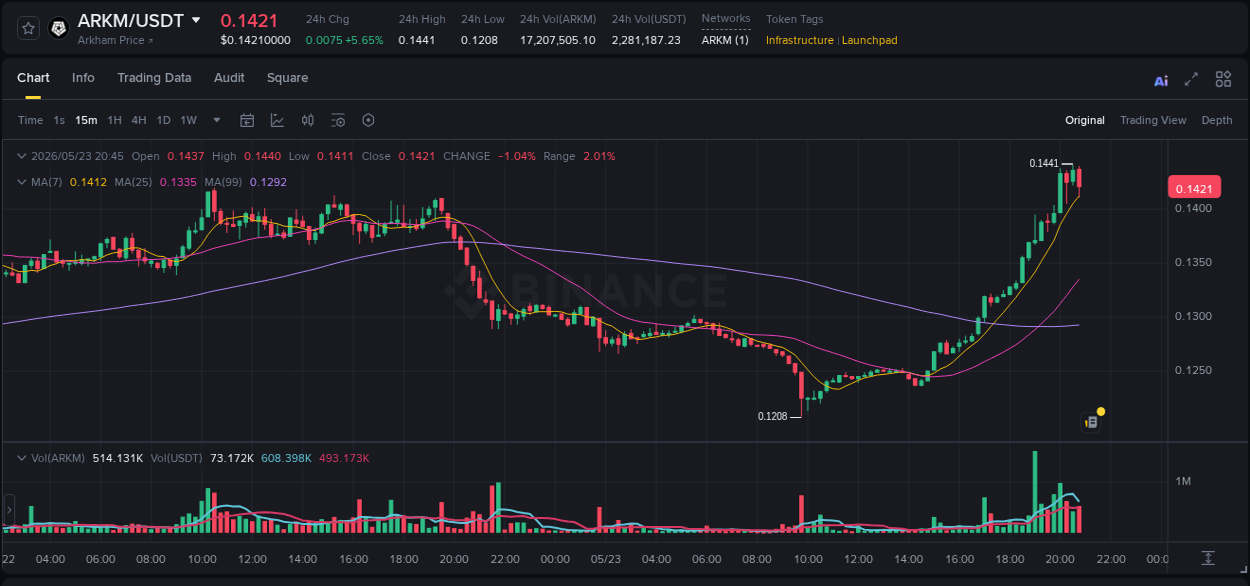The height and width of the screenshot is (586, 1250).
Task: Click the Vol(USDT) 73.172K label
Action: tap(203, 458)
